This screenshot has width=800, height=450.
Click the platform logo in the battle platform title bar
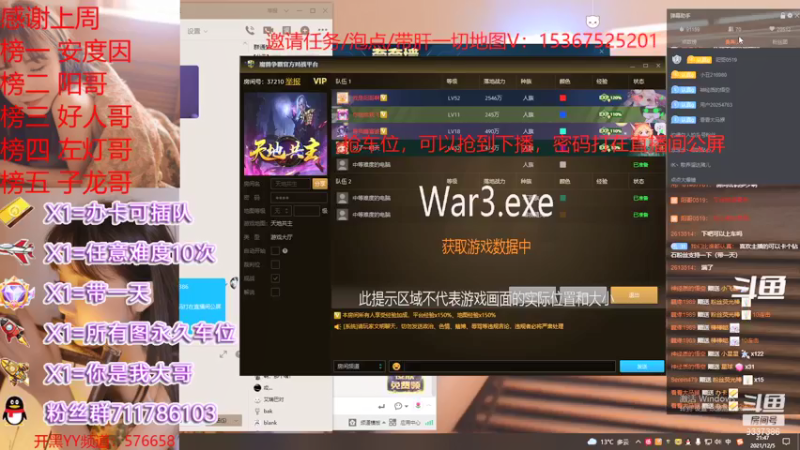251,64
